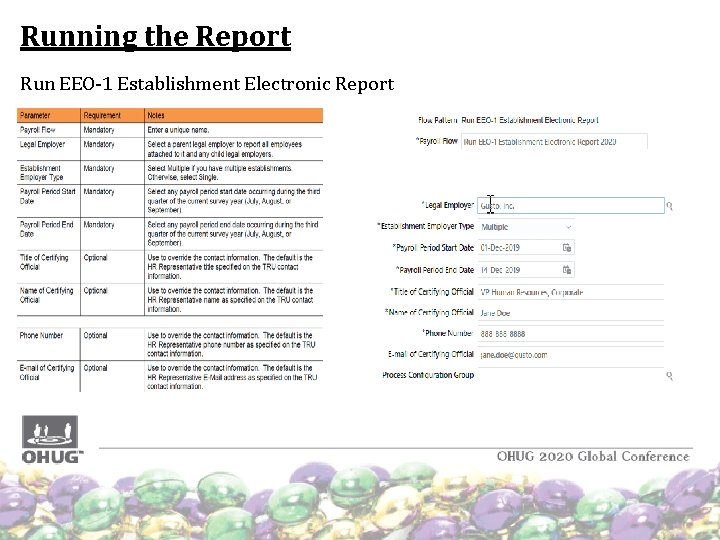Click the Phone Number field
Viewport: 720px width, 540px height.
point(571,334)
